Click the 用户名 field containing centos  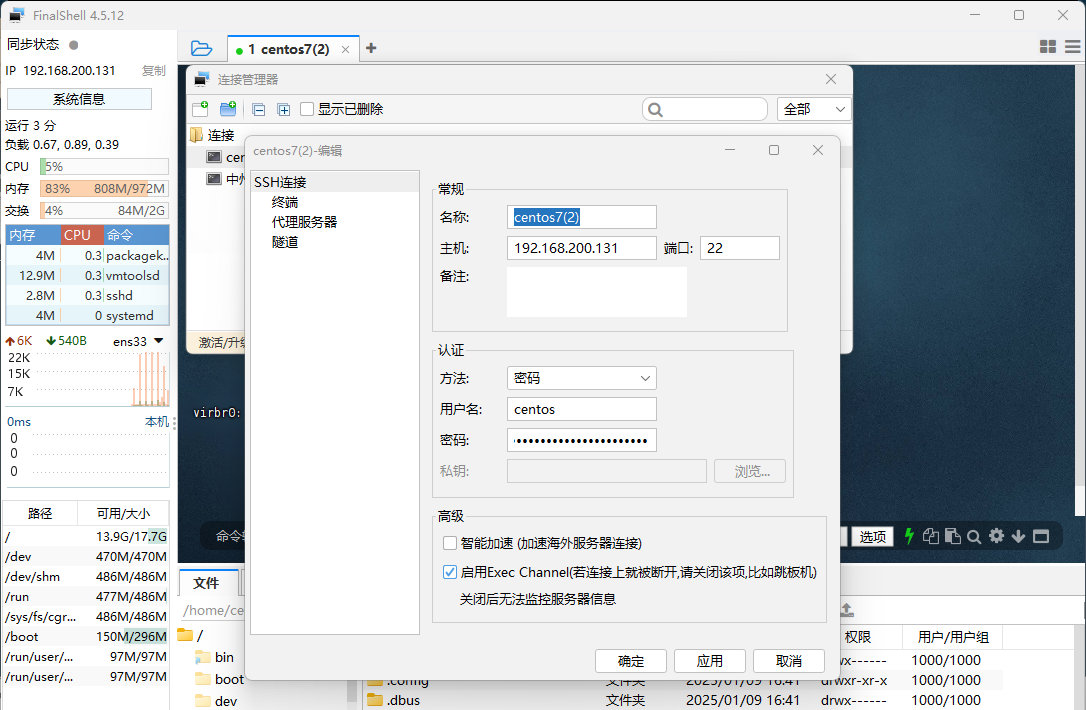(x=582, y=409)
